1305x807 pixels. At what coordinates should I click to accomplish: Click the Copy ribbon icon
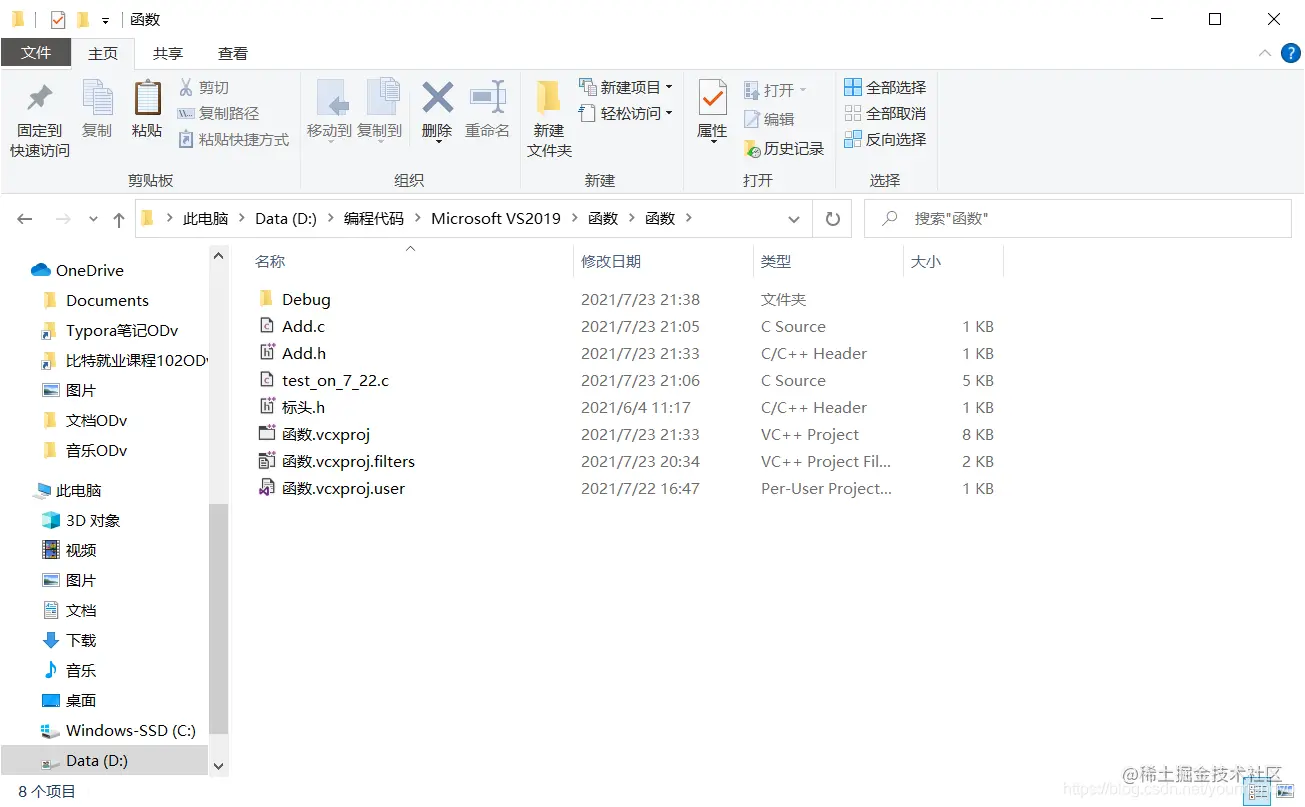point(97,99)
